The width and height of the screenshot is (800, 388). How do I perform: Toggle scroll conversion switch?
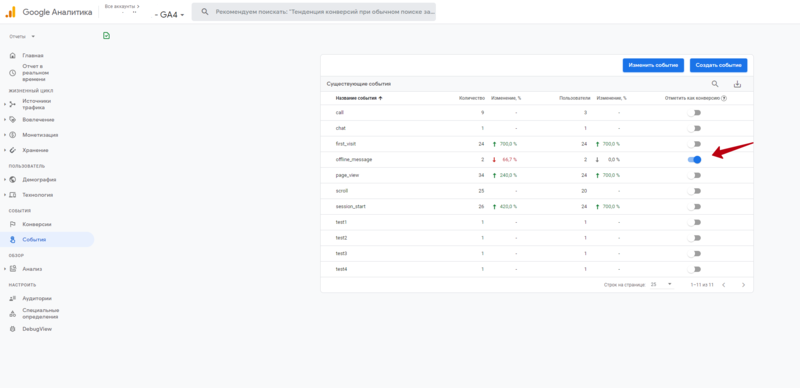[x=694, y=191]
